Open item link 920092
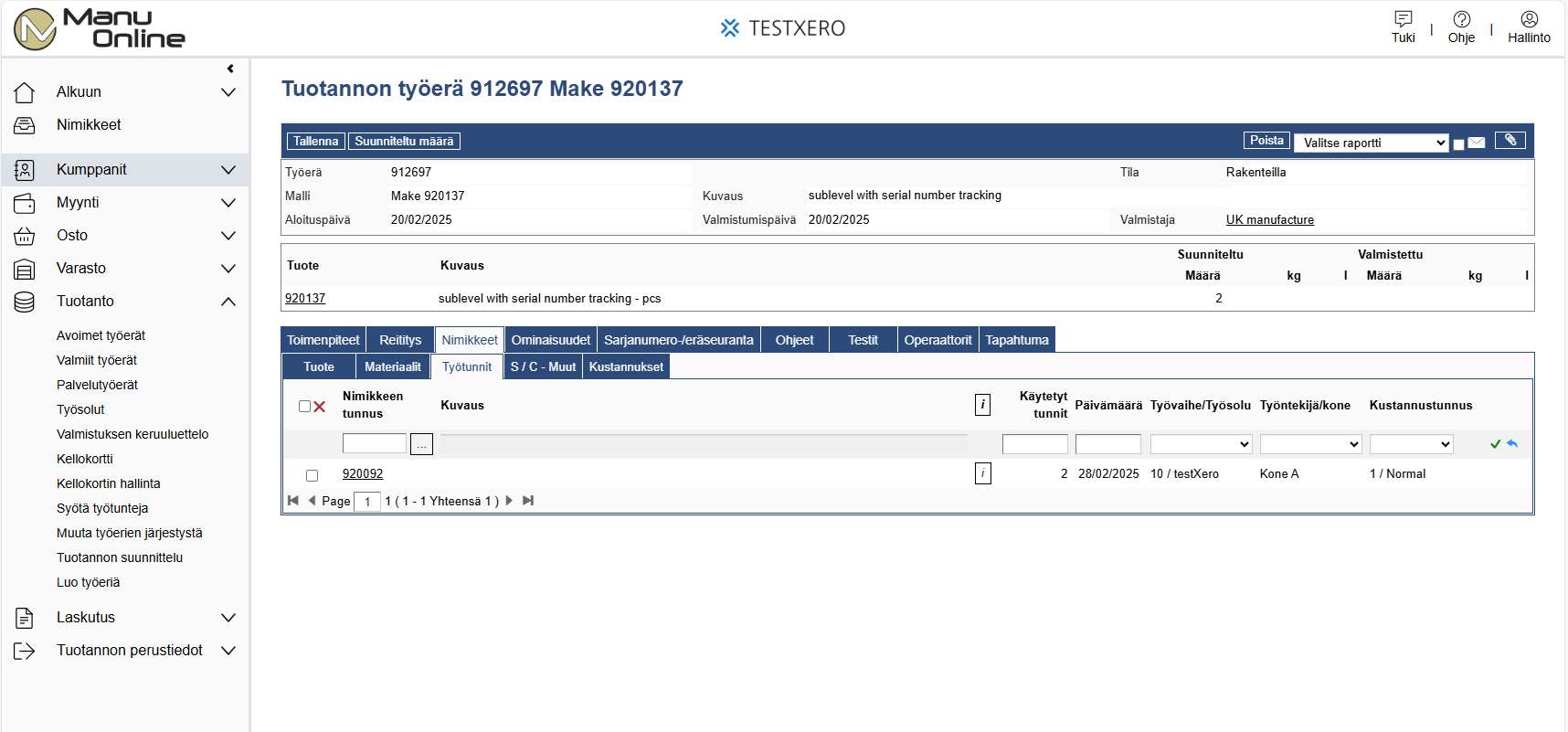This screenshot has width=1568, height=732. click(x=363, y=473)
